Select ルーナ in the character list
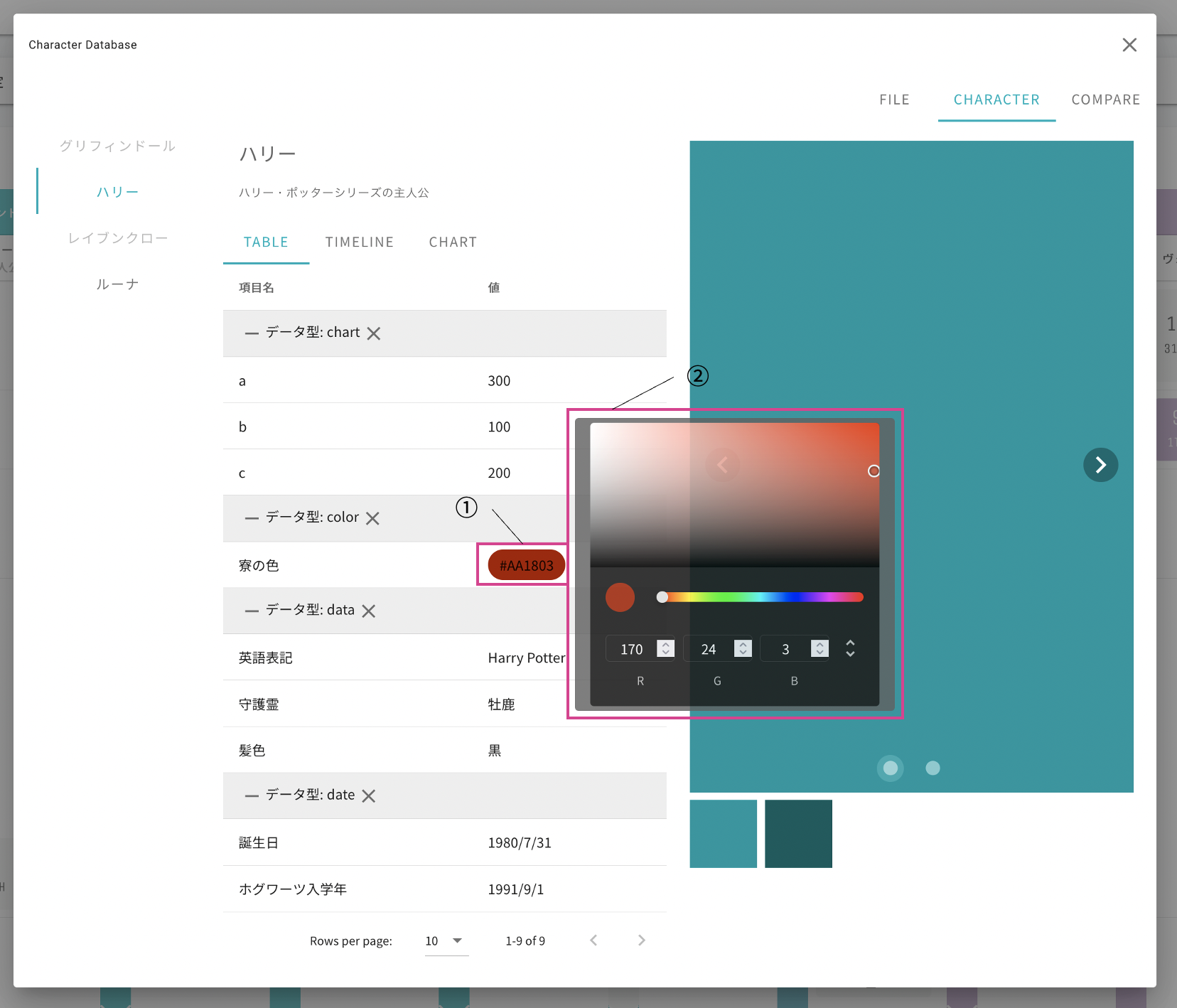The height and width of the screenshot is (1008, 1177). pos(117,284)
